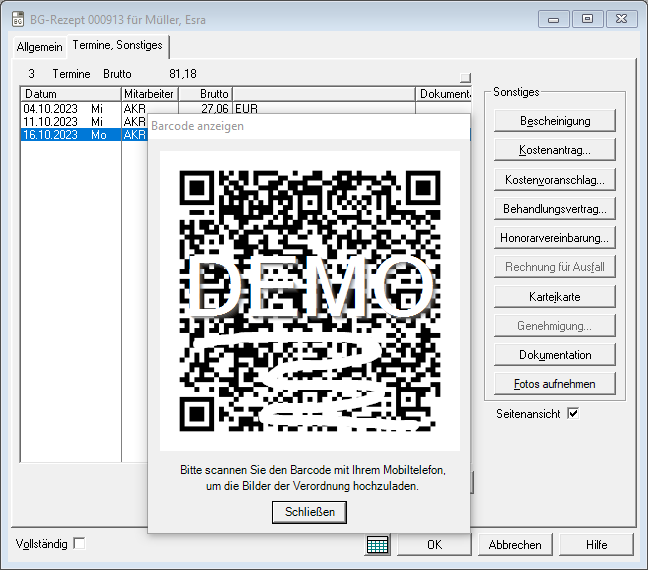Close the barcode dialog with Schließen
Image resolution: width=648 pixels, height=570 pixels.
pyautogui.click(x=309, y=512)
